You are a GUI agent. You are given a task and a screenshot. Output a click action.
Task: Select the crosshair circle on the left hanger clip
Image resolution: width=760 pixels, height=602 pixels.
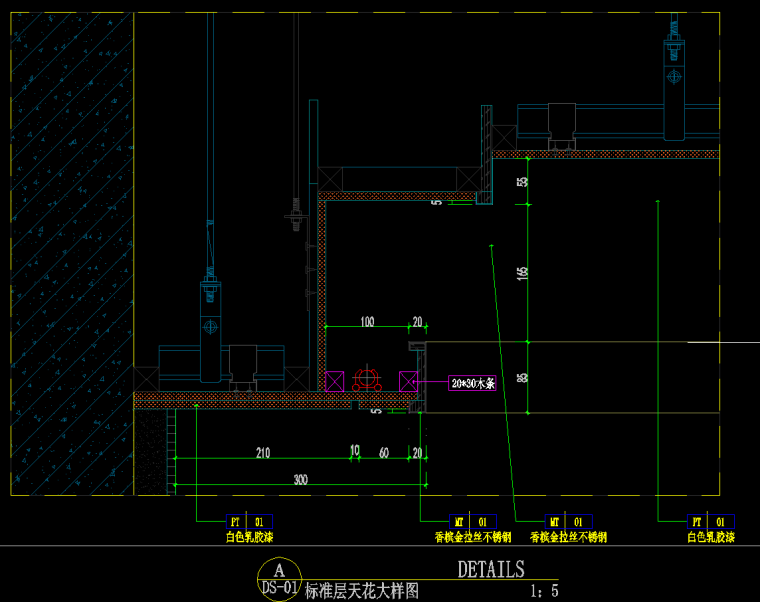[210, 326]
